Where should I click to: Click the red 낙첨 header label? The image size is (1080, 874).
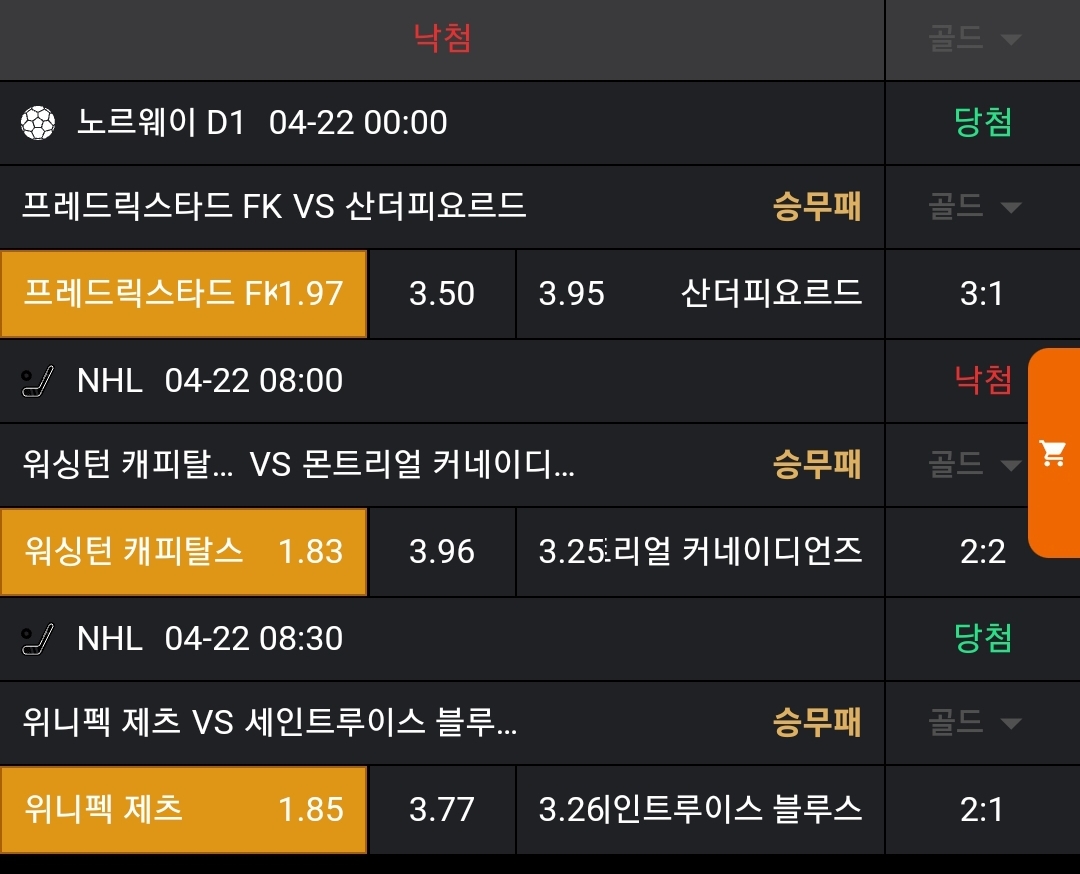click(442, 38)
